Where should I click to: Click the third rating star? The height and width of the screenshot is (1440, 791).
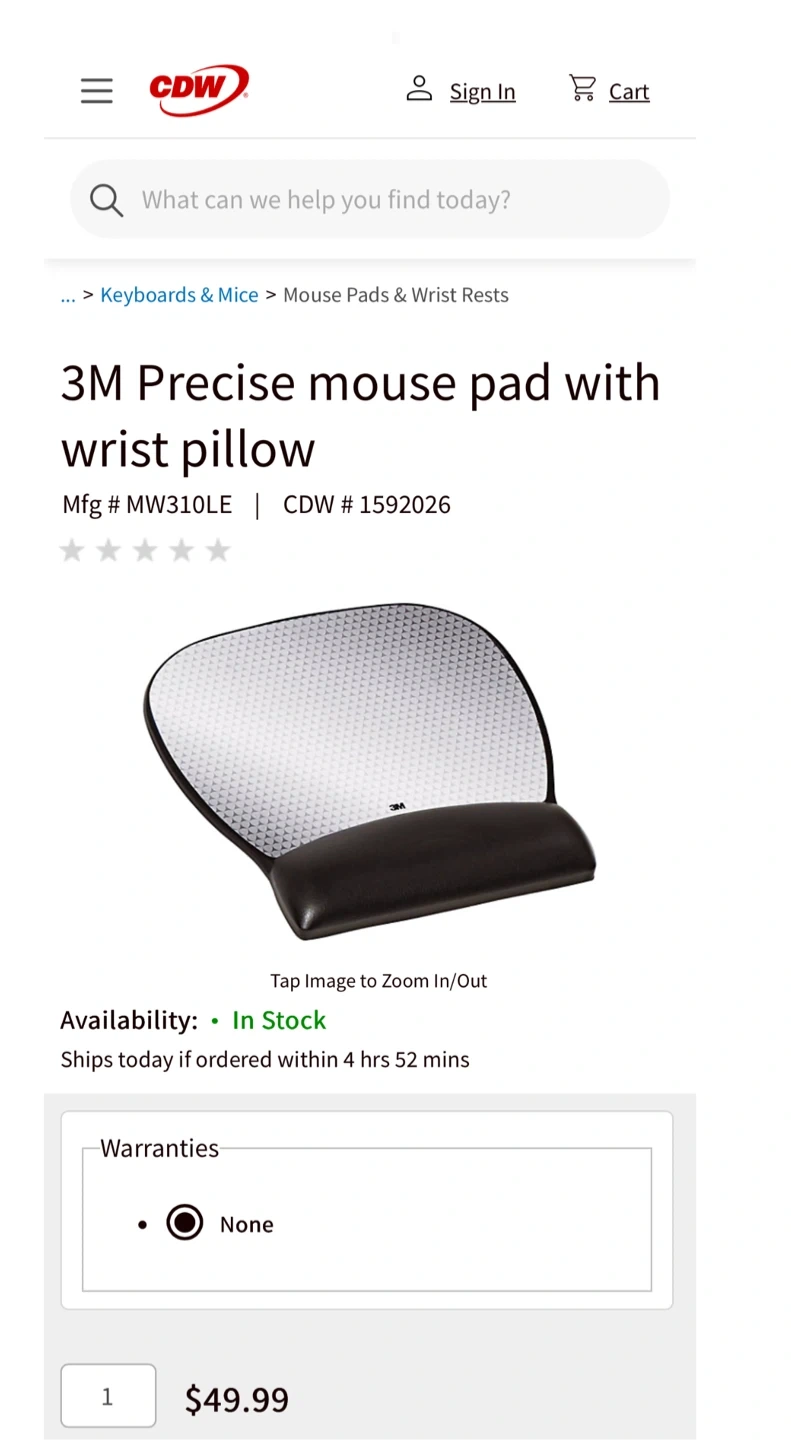[145, 550]
